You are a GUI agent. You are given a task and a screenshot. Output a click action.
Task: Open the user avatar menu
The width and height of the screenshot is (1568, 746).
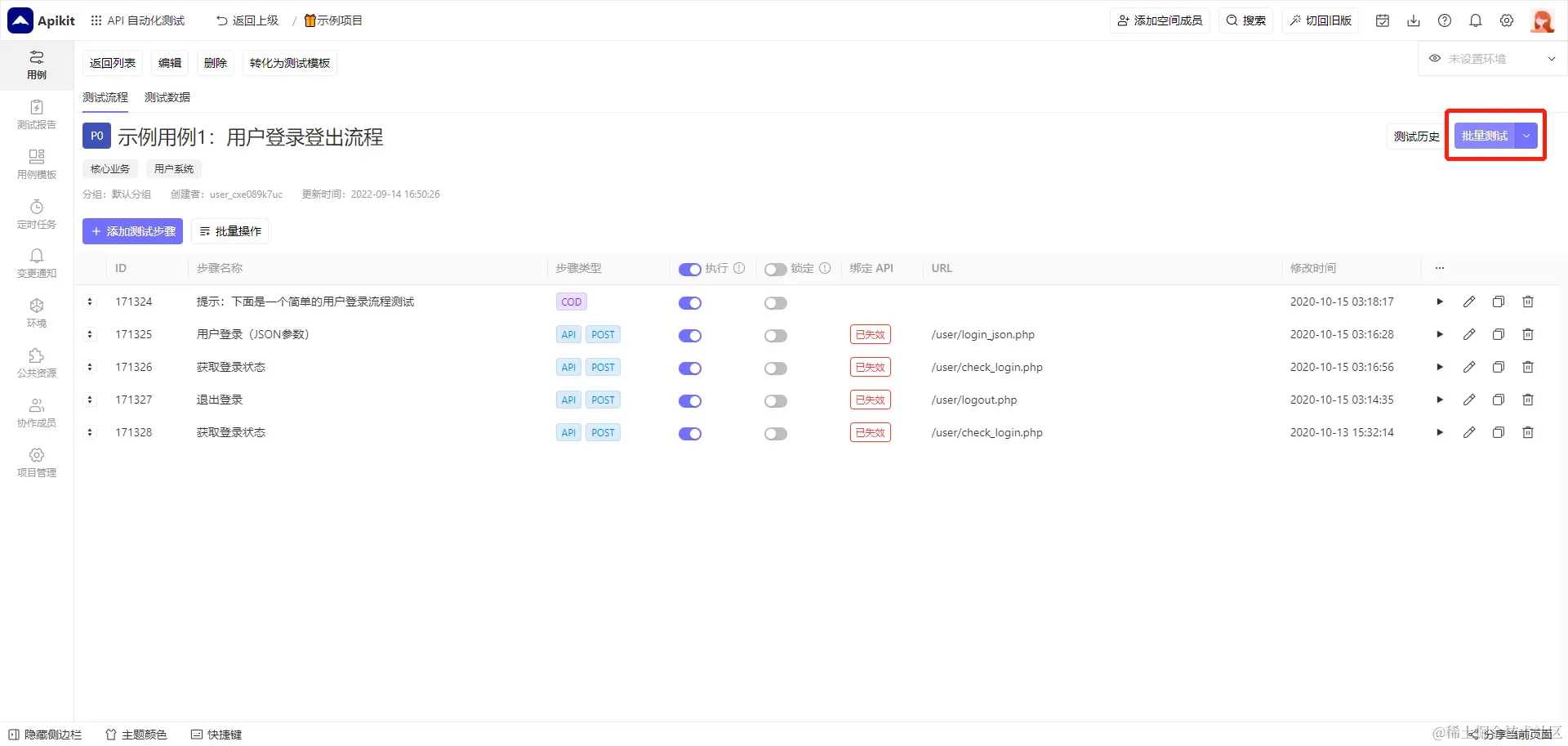pos(1542,20)
